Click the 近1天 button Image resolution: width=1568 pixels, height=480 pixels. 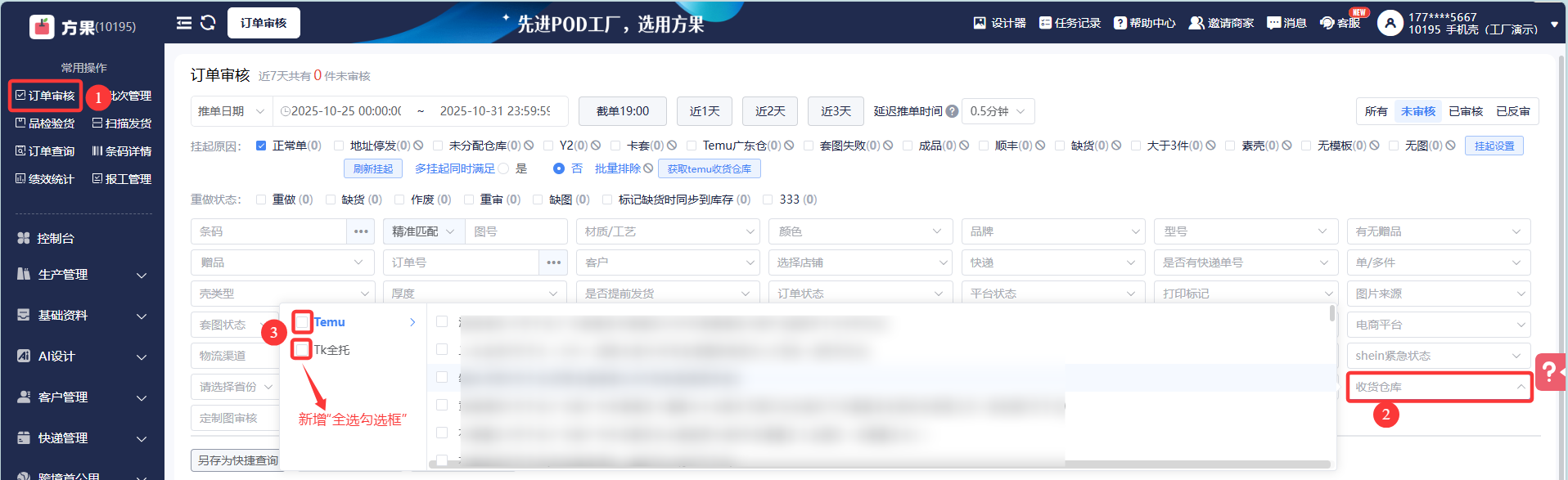(705, 111)
